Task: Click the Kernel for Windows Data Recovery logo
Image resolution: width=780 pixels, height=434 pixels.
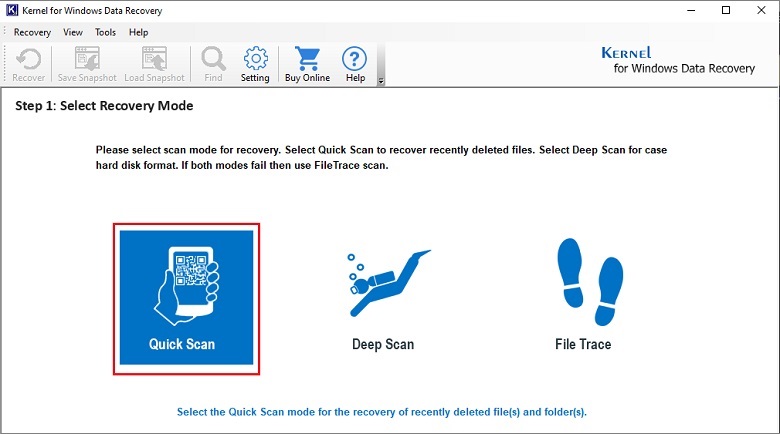Action: (x=679, y=60)
